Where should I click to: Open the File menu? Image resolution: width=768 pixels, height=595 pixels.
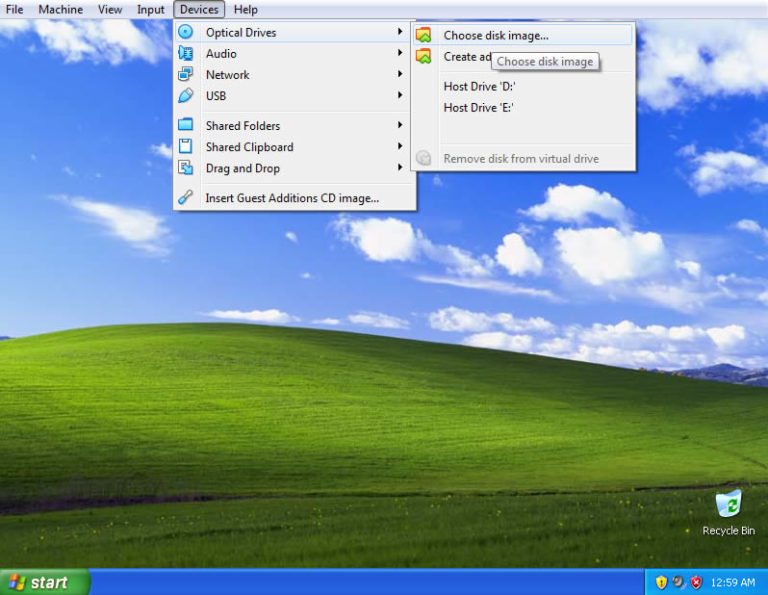(14, 9)
